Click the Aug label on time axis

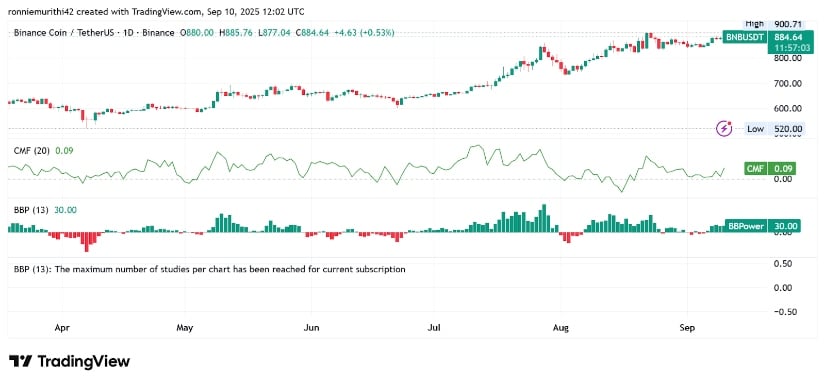tap(561, 328)
